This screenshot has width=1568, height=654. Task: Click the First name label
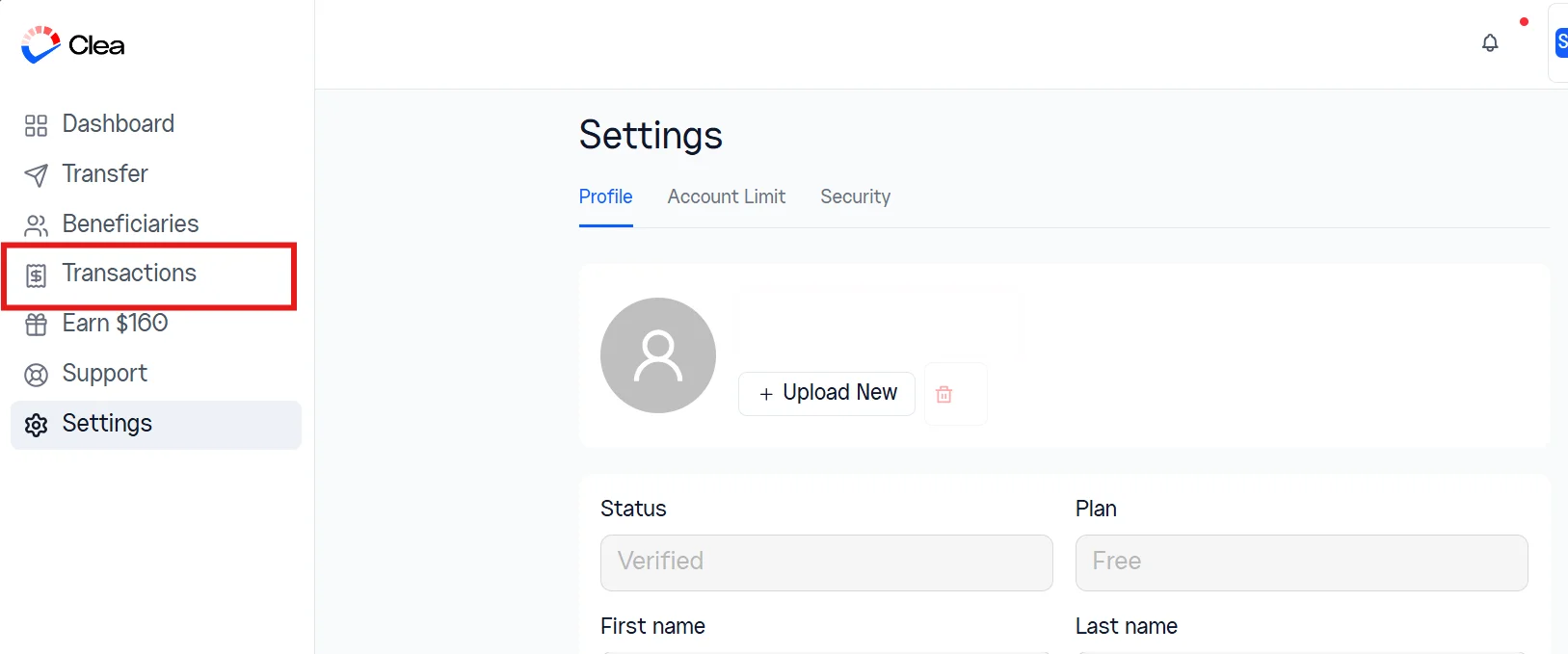pyautogui.click(x=653, y=626)
